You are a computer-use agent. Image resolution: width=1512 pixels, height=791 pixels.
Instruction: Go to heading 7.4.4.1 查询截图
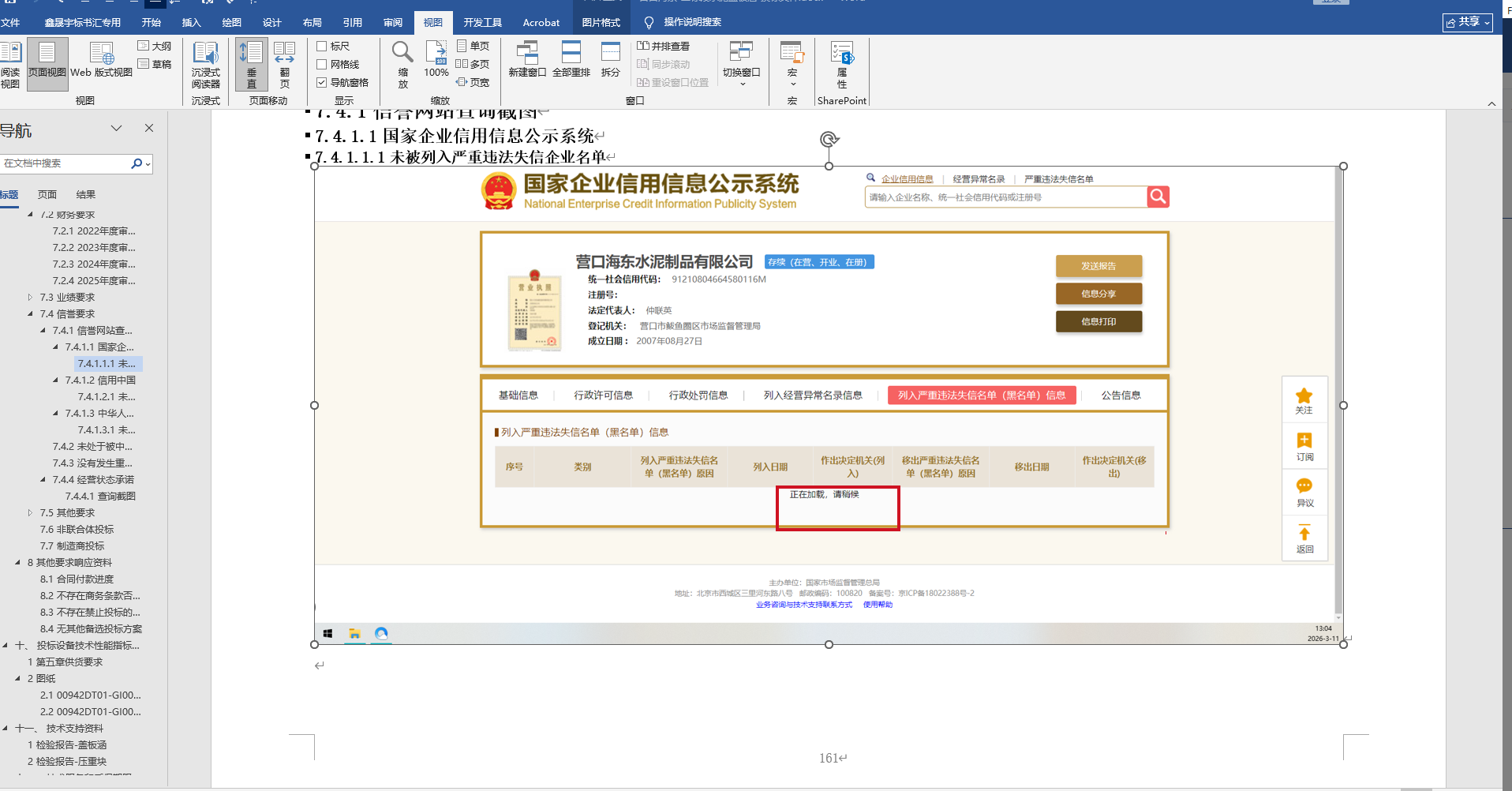[x=100, y=497]
